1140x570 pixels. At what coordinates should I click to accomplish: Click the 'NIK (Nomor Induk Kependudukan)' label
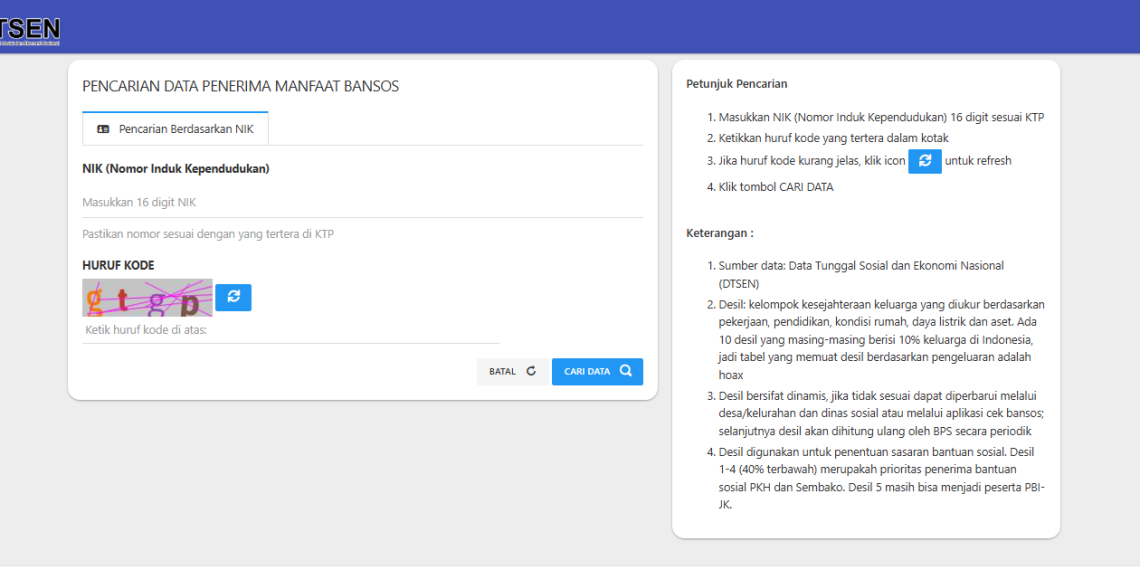click(176, 169)
